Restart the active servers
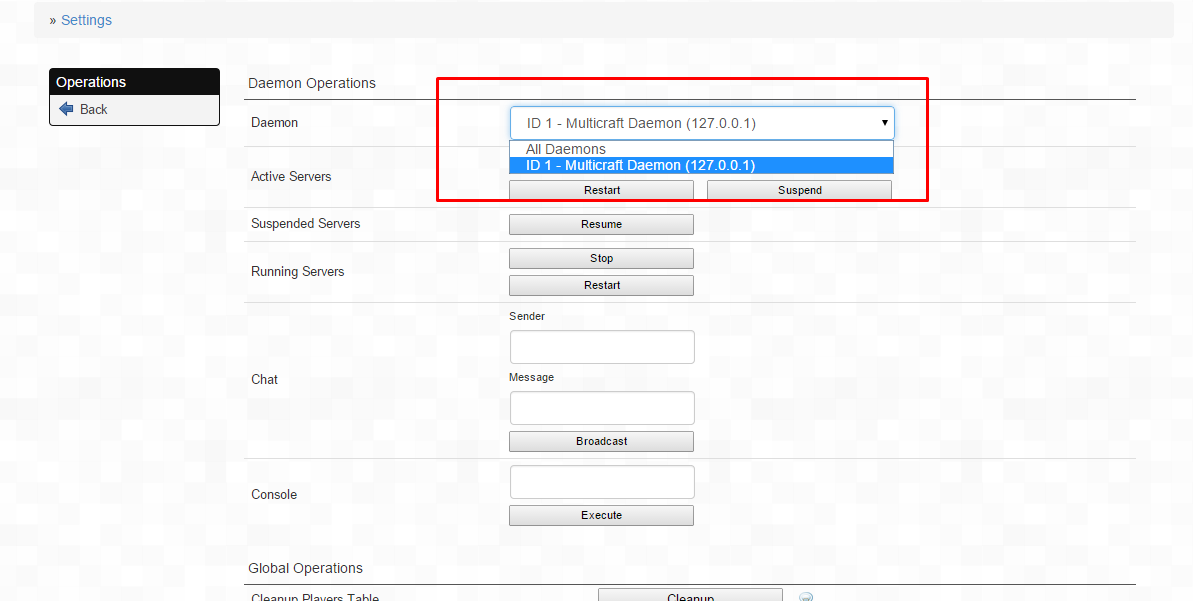Screen dimensions: 1193x601 click(x=601, y=190)
